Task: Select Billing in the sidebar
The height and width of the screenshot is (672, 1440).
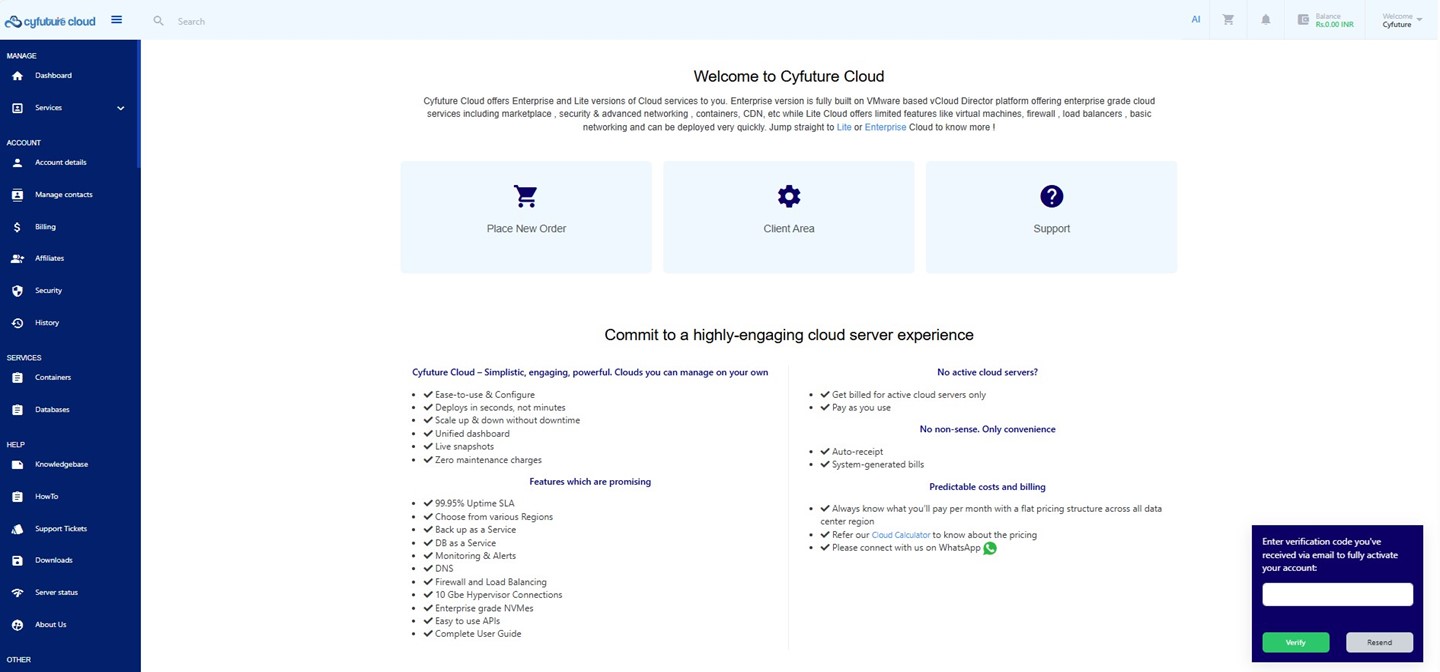Action: [45, 227]
